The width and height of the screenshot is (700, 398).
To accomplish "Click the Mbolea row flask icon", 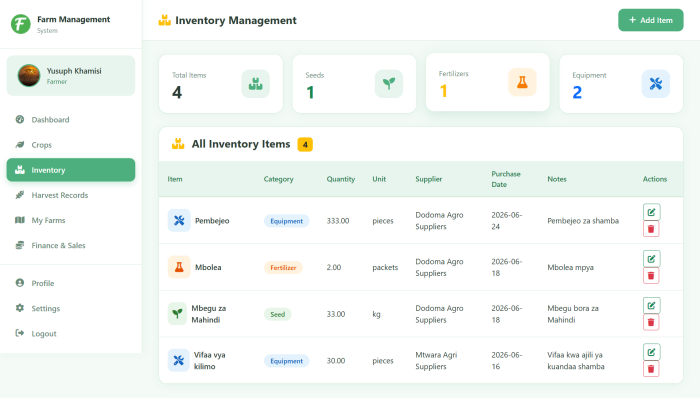I will [179, 267].
